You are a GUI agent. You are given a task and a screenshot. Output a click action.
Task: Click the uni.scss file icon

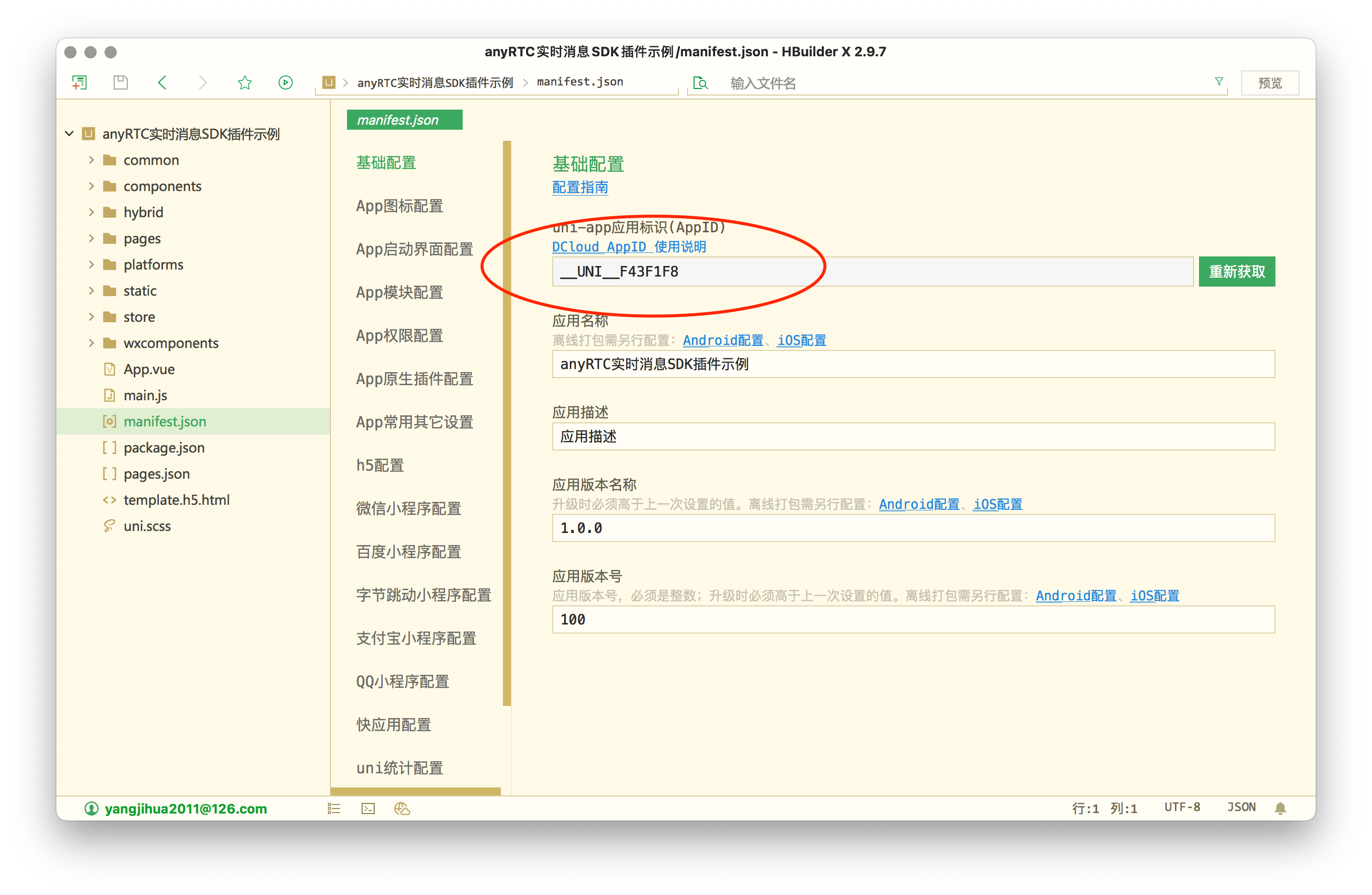pyautogui.click(x=109, y=525)
